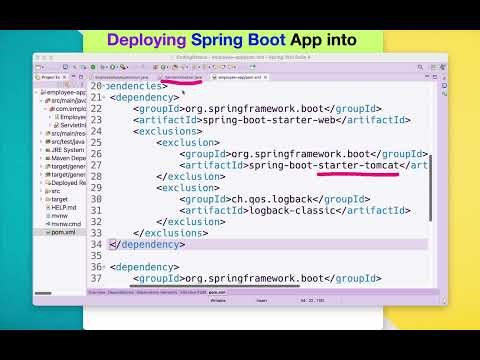
Task: Click the search magnifier icon in the toolbar
Action: click(x=420, y=67)
